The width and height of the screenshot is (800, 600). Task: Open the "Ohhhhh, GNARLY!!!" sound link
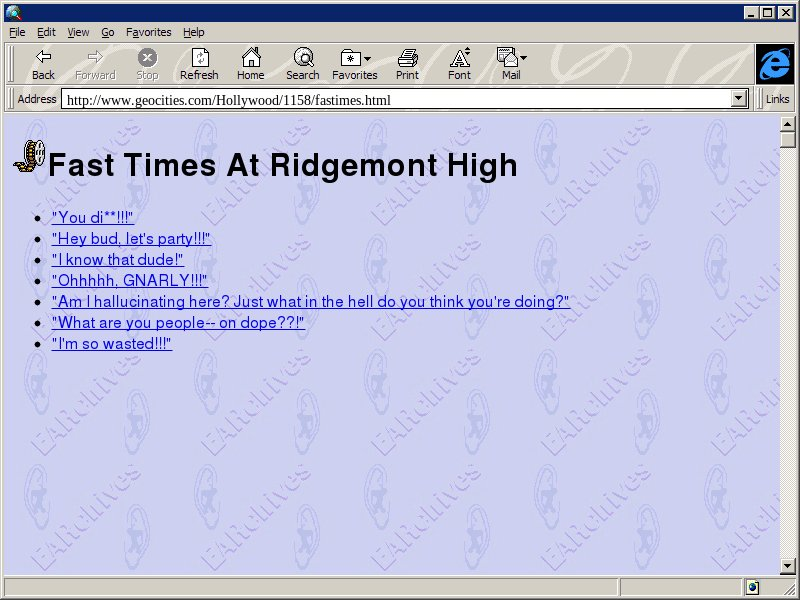pyautogui.click(x=129, y=281)
